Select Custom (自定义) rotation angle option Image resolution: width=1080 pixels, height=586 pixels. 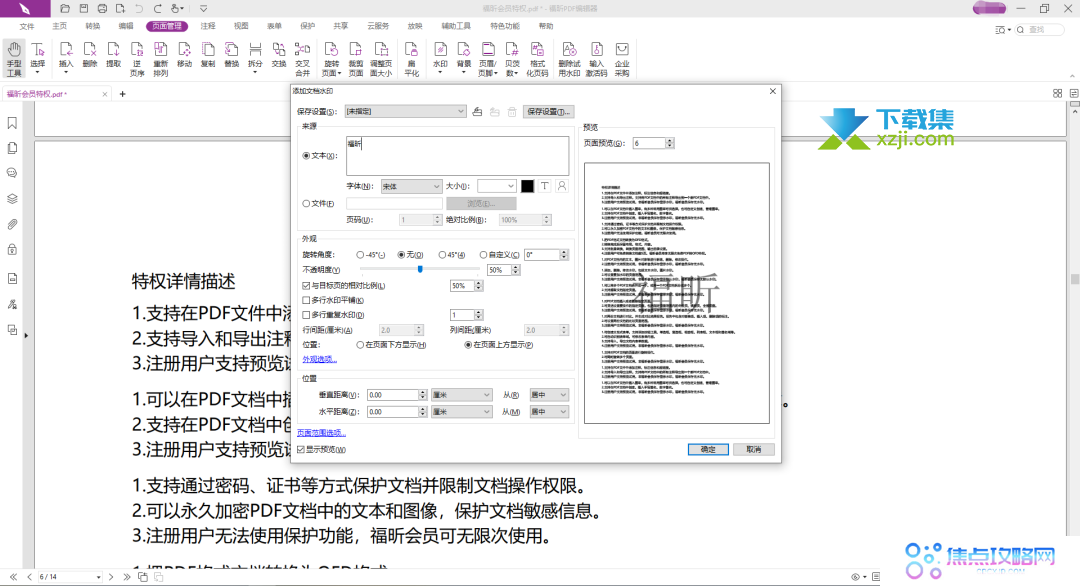[x=484, y=255]
